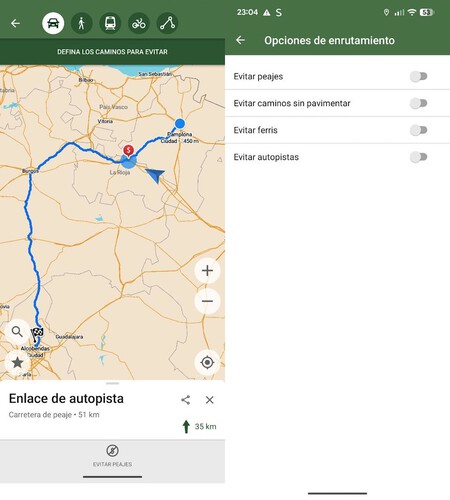
Task: Share the Enlace de autopista place
Action: point(186,400)
